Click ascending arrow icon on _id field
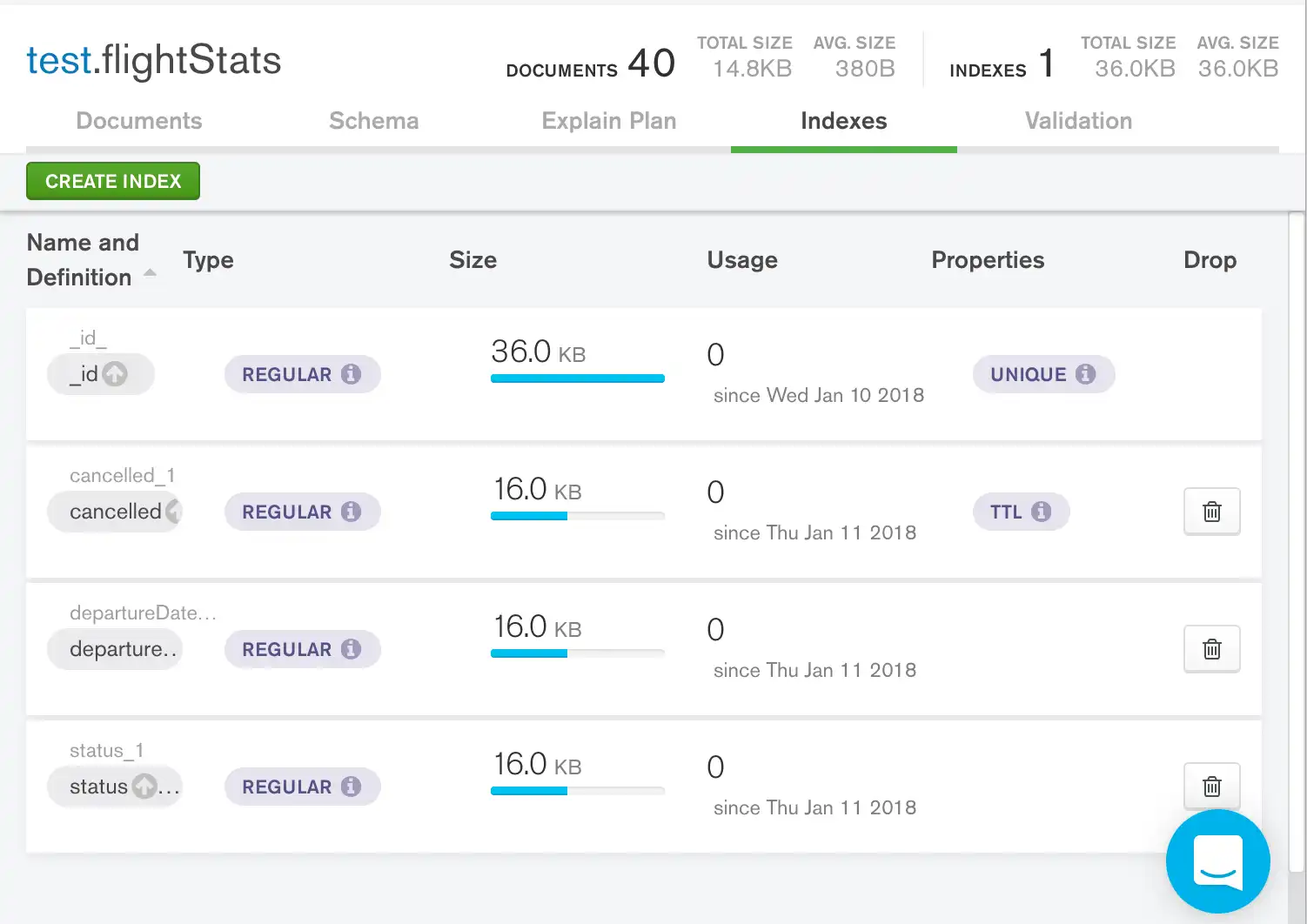 coord(115,374)
